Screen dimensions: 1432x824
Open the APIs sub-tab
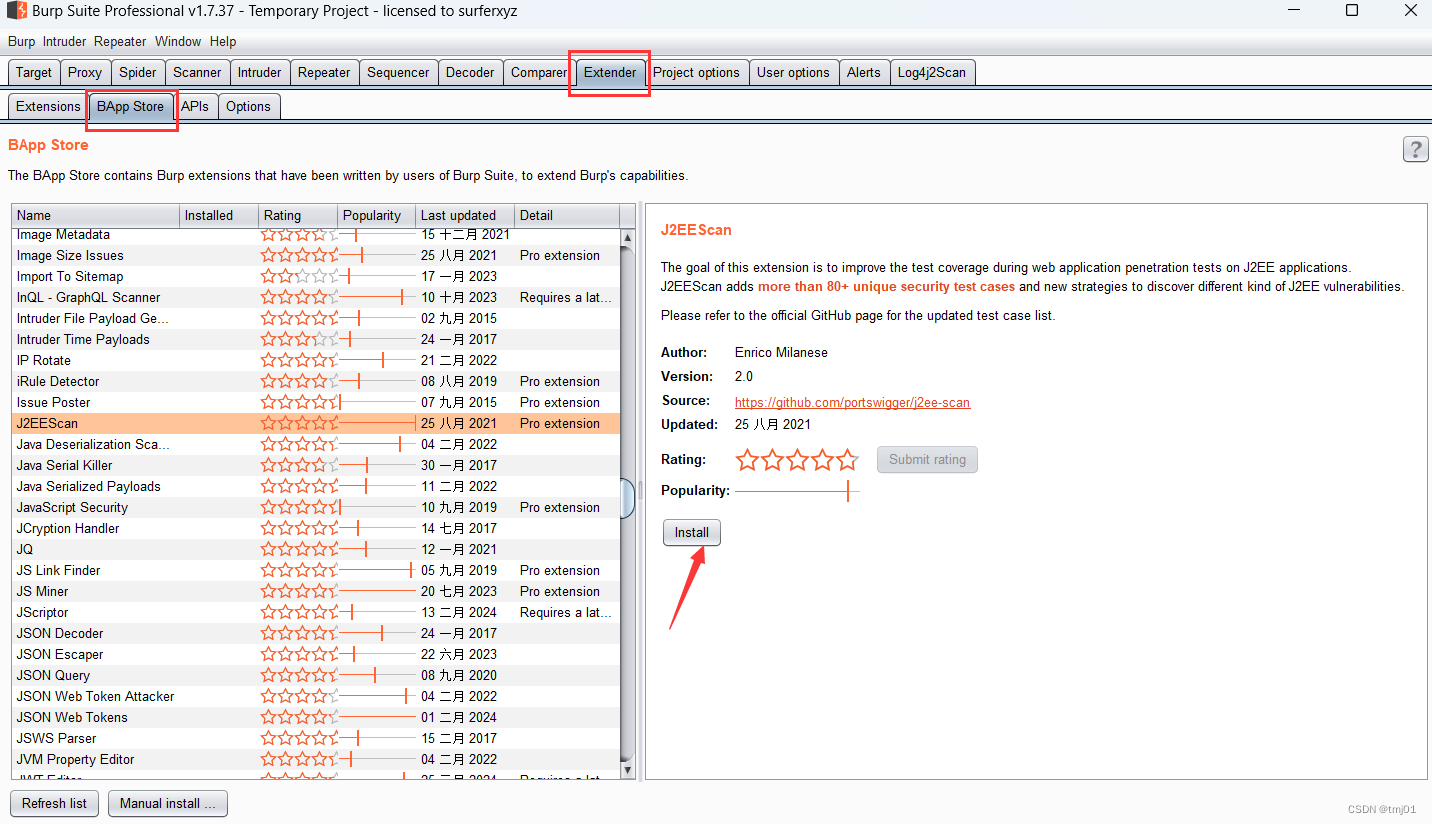tap(195, 106)
